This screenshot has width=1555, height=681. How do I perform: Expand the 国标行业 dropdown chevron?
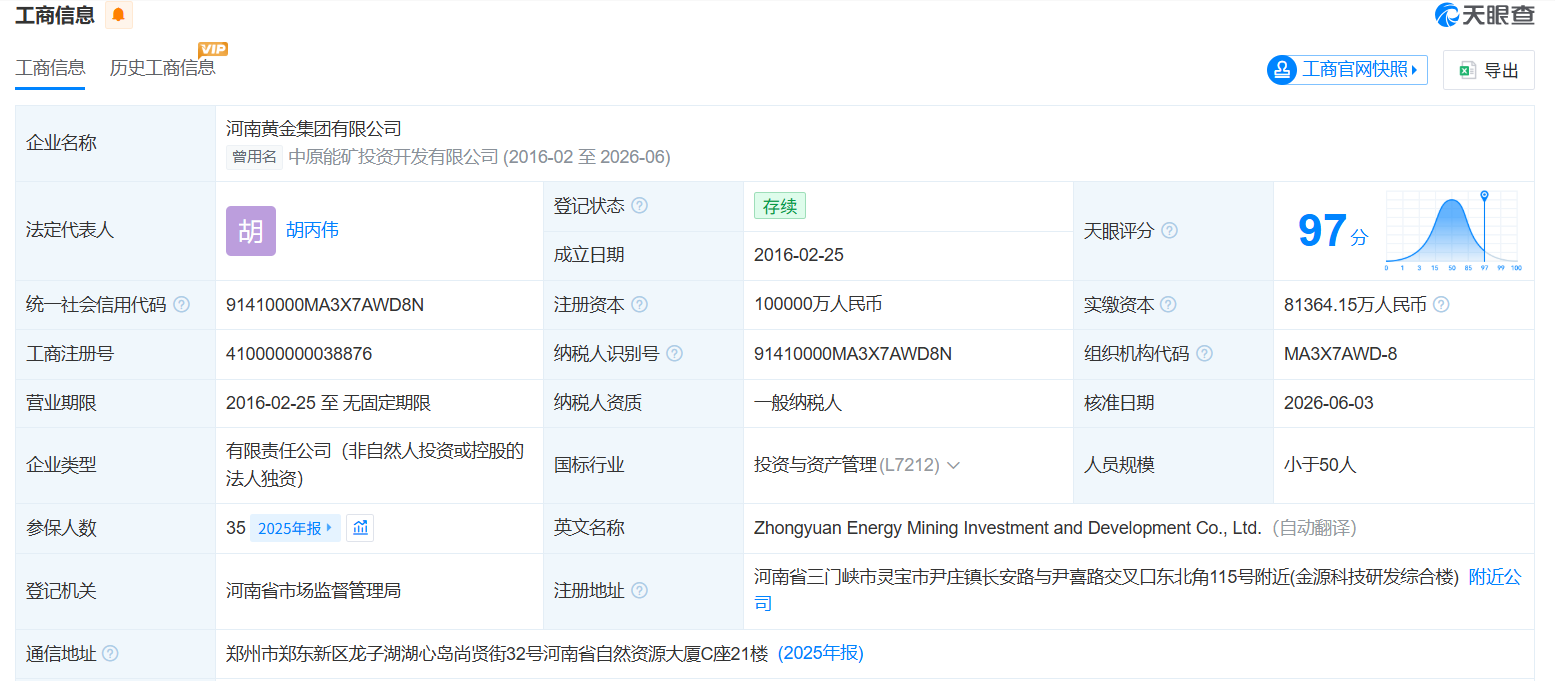pyautogui.click(x=953, y=466)
